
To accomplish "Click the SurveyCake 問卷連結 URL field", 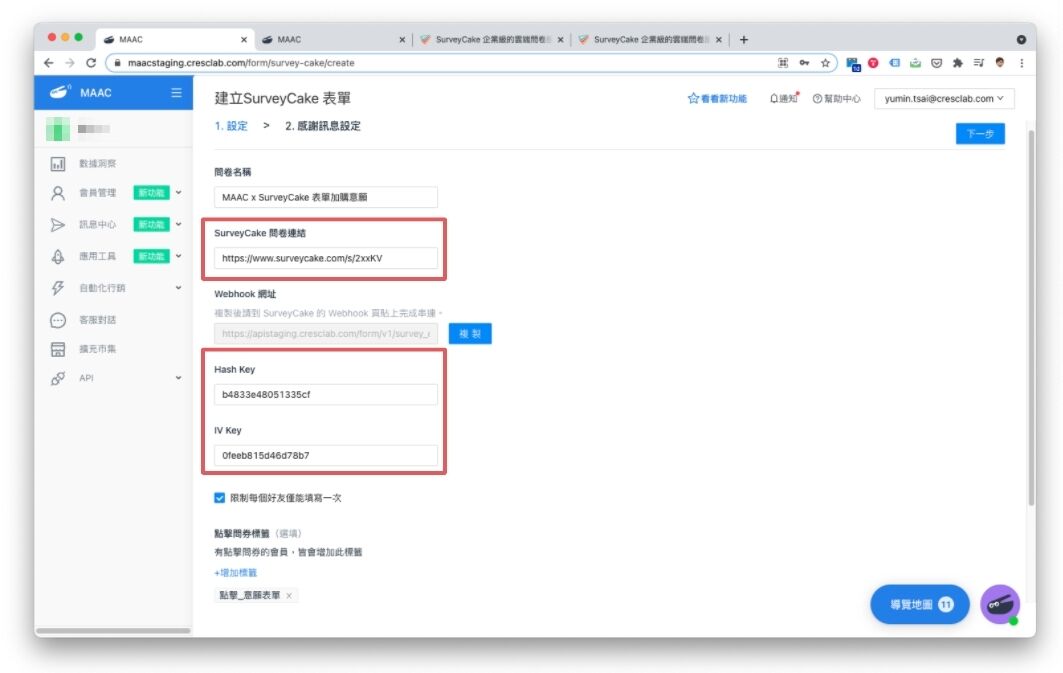I will [x=326, y=258].
